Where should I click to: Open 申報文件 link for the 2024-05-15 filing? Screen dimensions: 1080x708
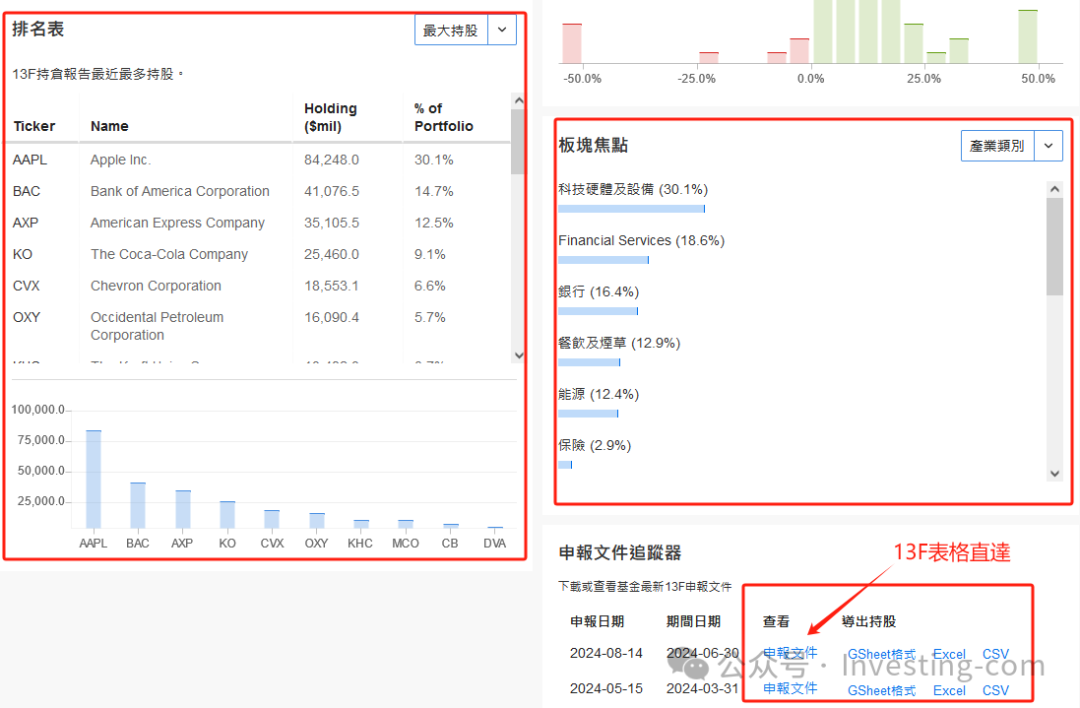pyautogui.click(x=790, y=689)
